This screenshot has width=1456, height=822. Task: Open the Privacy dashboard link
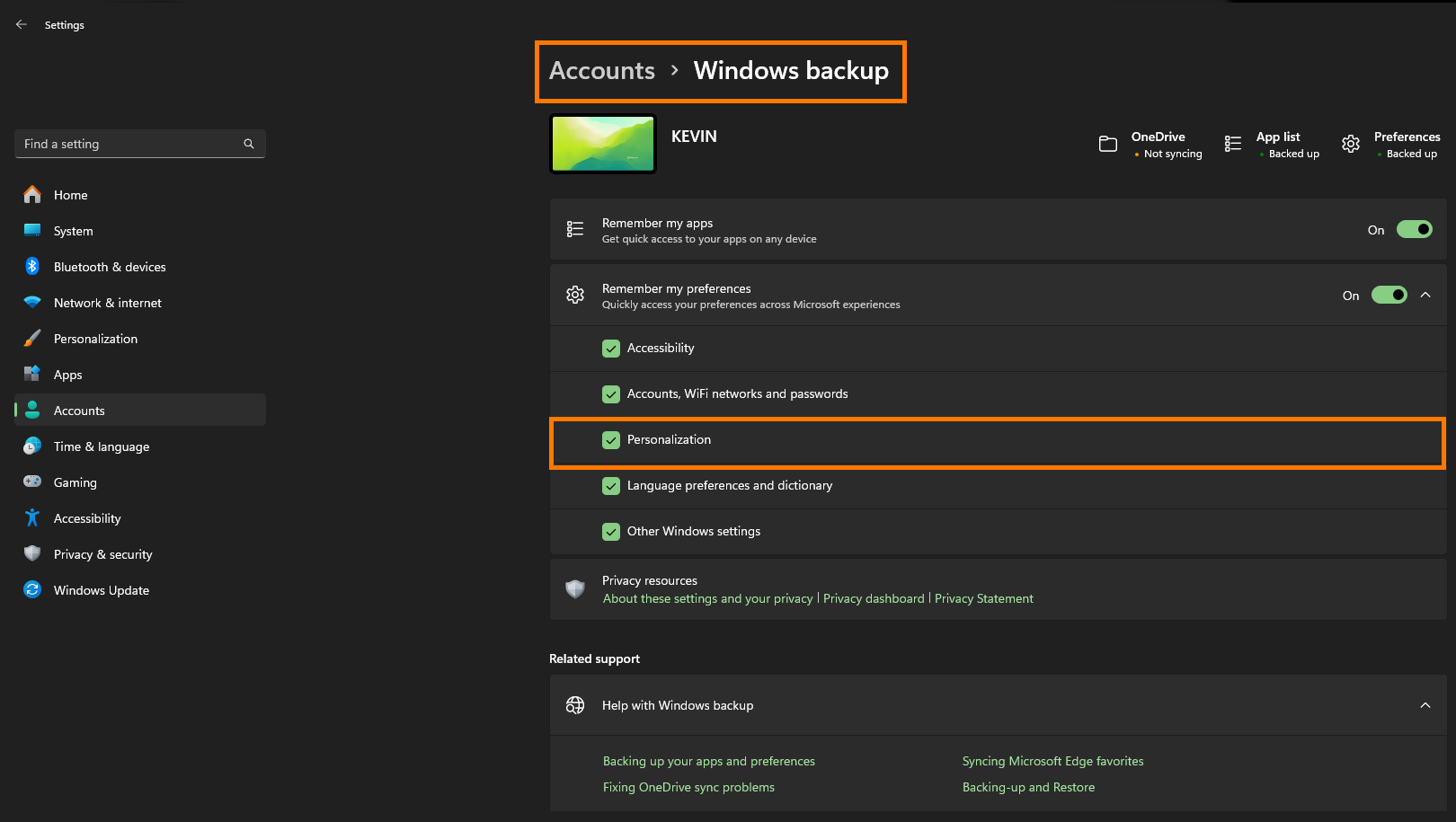click(x=874, y=598)
